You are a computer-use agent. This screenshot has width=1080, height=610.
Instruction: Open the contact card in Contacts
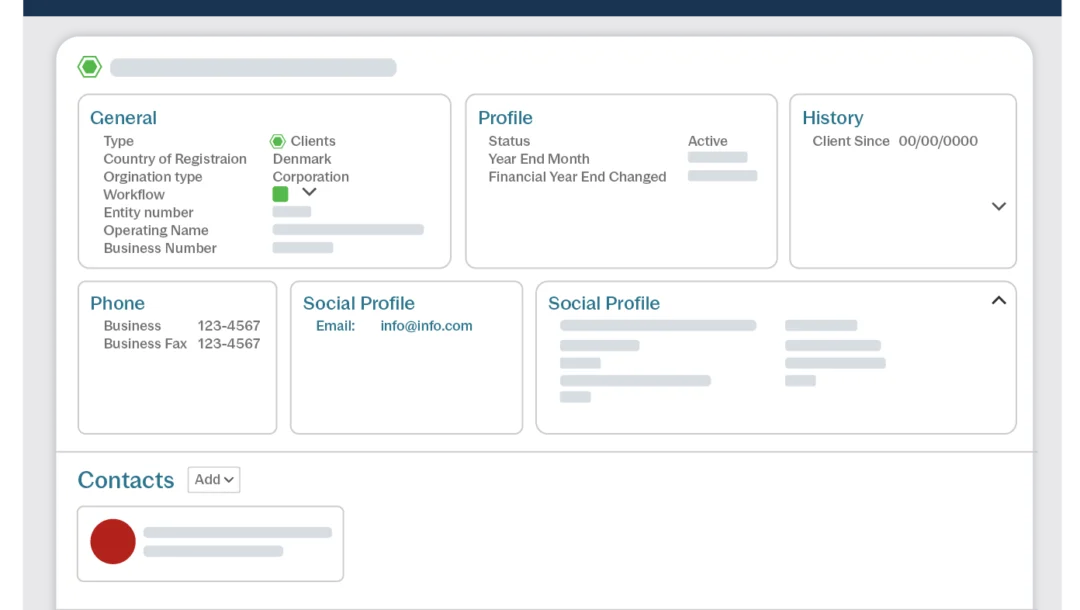(x=237, y=542)
